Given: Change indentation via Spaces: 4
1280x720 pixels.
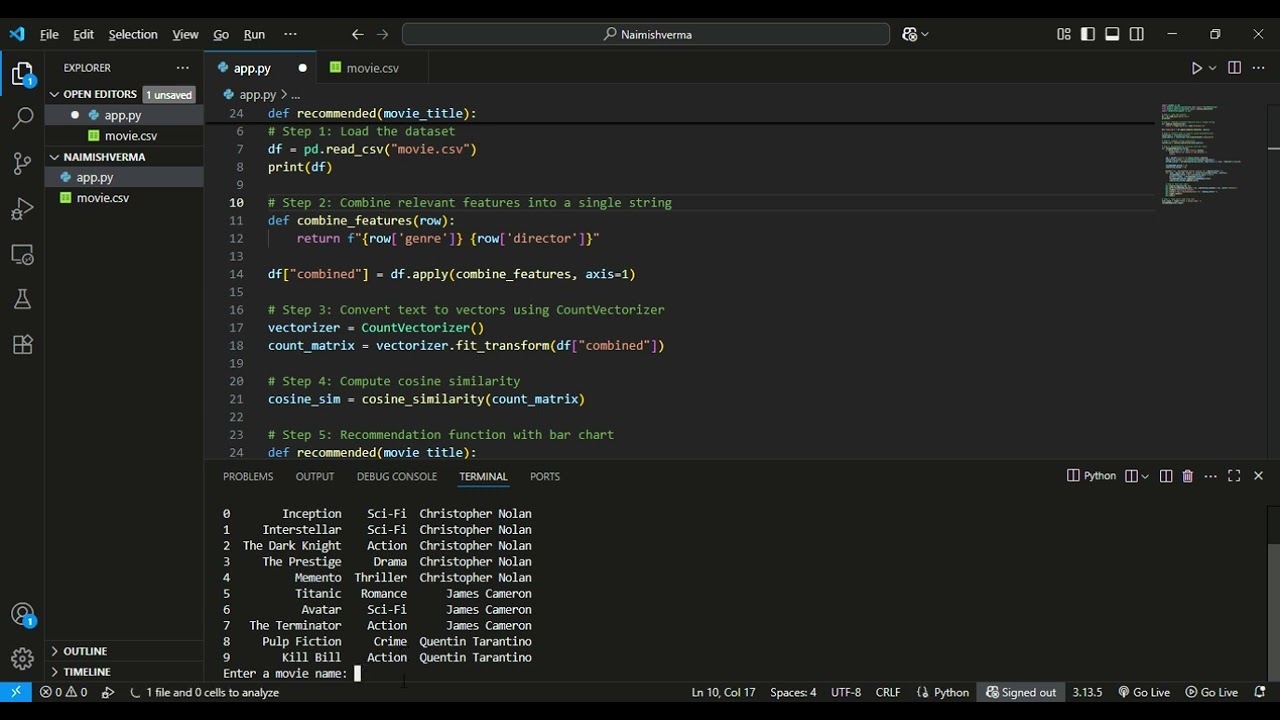Looking at the screenshot, I should coord(793,692).
